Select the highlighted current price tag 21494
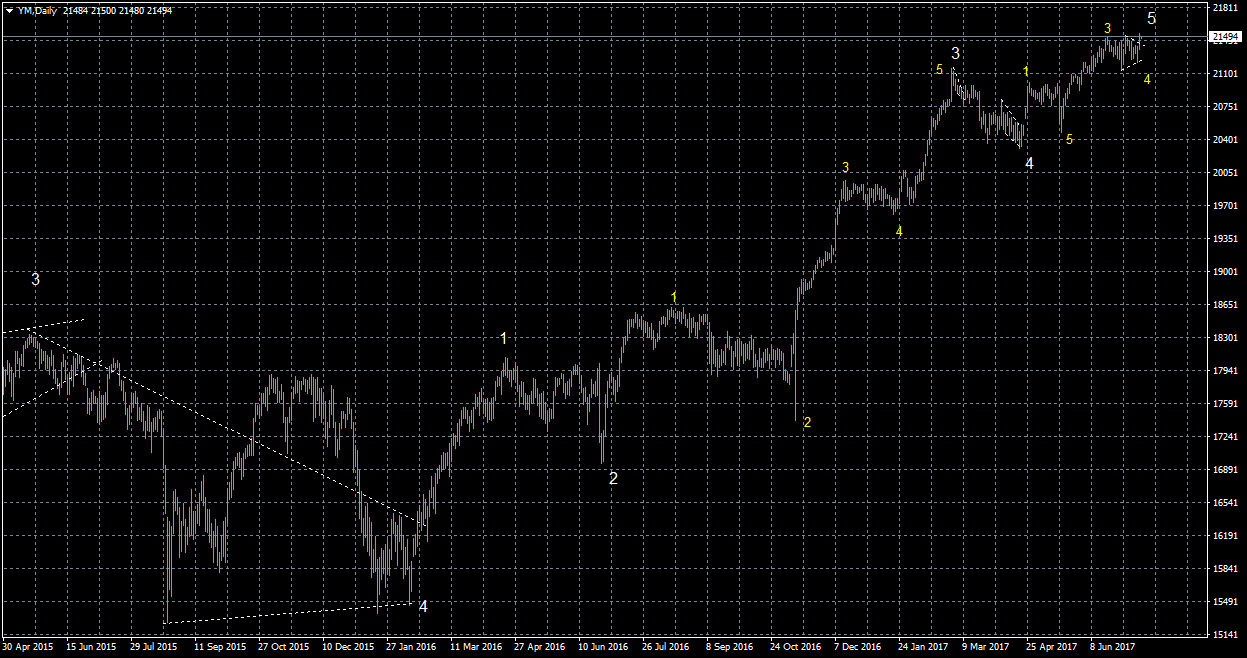The image size is (1247, 658). click(1224, 38)
